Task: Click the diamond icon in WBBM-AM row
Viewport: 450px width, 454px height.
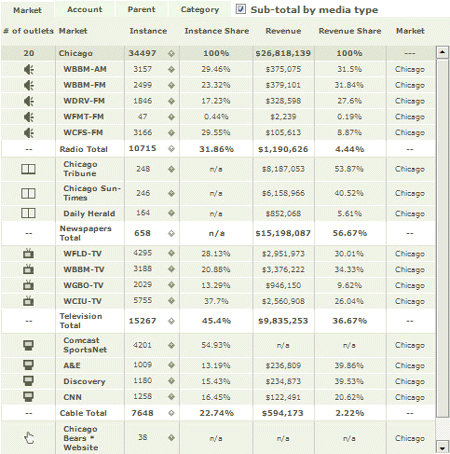Action: pyautogui.click(x=171, y=69)
